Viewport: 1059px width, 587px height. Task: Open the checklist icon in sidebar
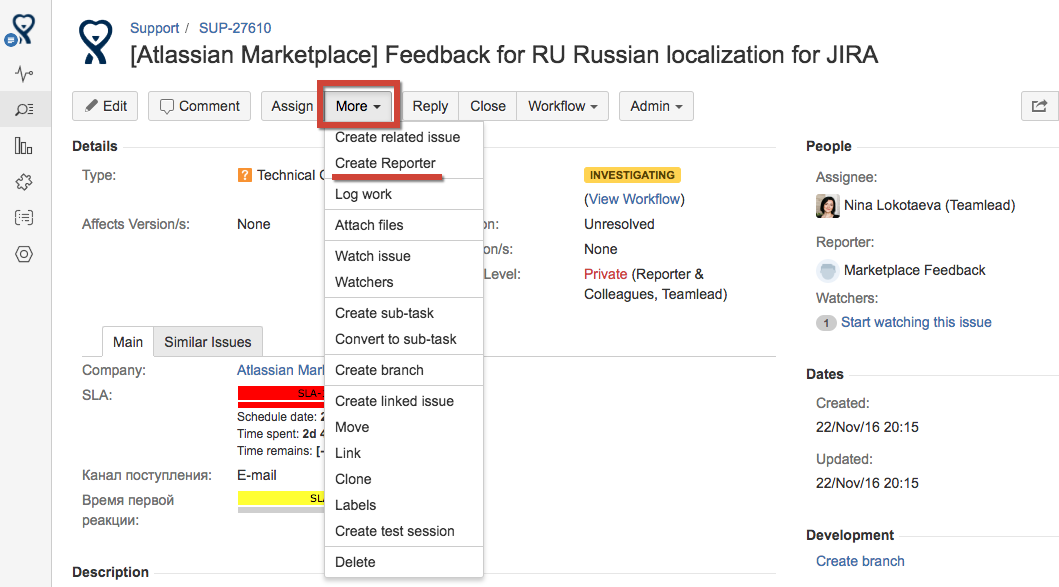point(25,218)
